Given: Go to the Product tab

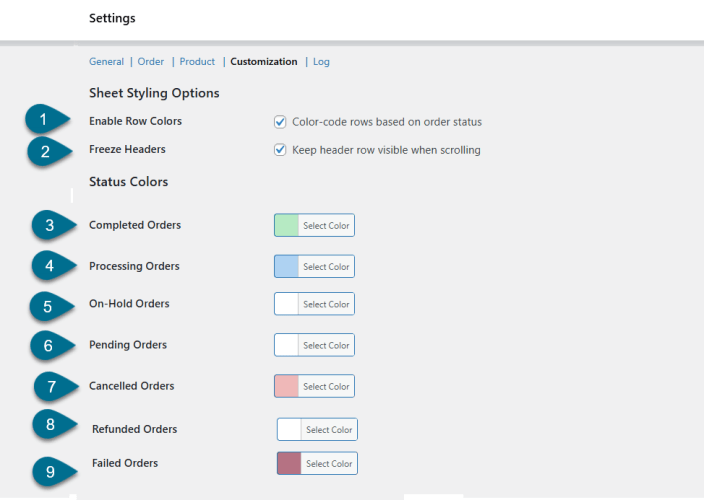Looking at the screenshot, I should tap(197, 62).
